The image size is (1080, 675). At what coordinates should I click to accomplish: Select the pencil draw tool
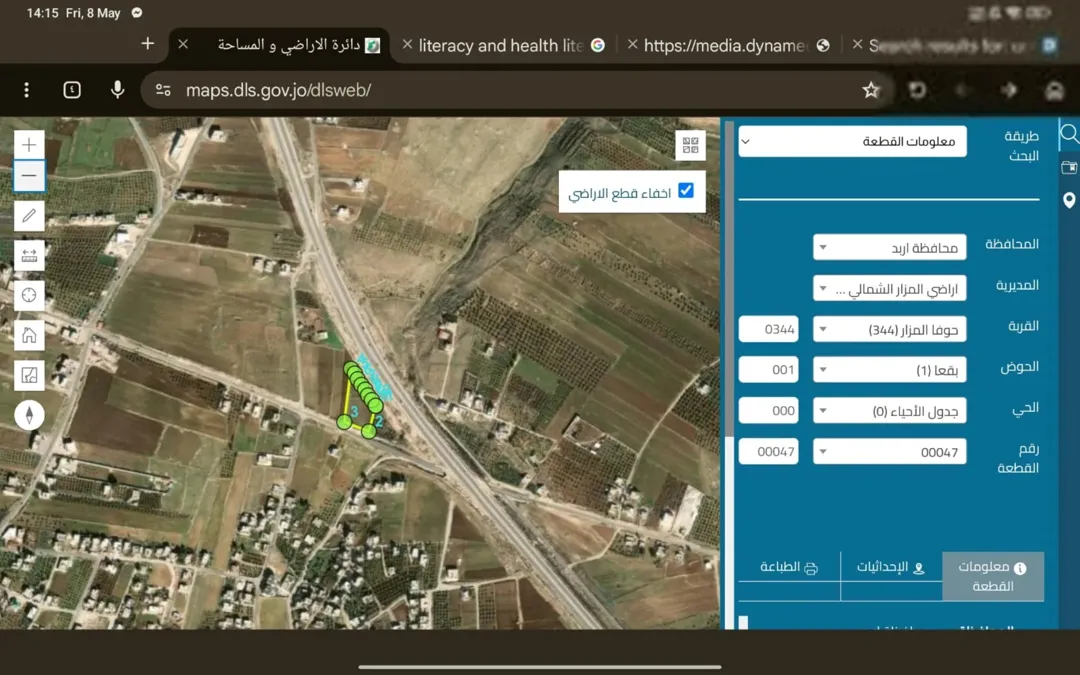(x=29, y=216)
